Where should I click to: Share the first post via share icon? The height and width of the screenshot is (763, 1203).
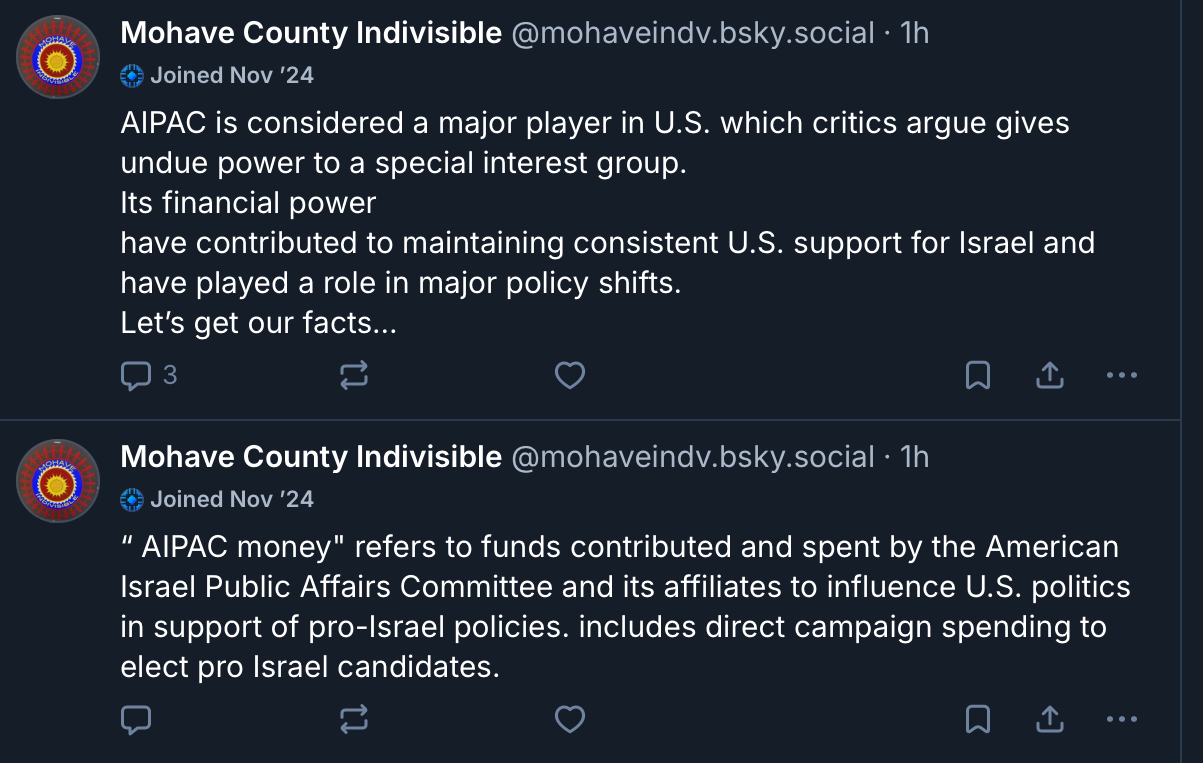(x=1049, y=375)
